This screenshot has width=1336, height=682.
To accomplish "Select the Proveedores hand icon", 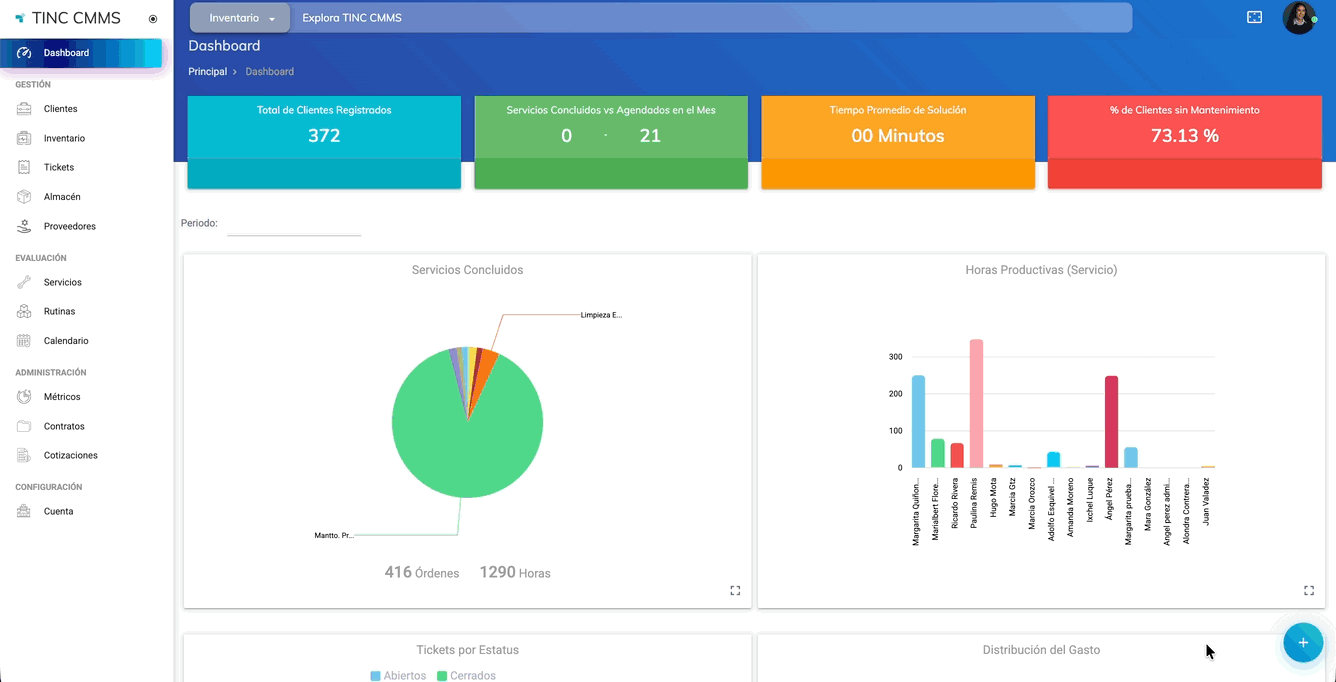I will pos(24,226).
